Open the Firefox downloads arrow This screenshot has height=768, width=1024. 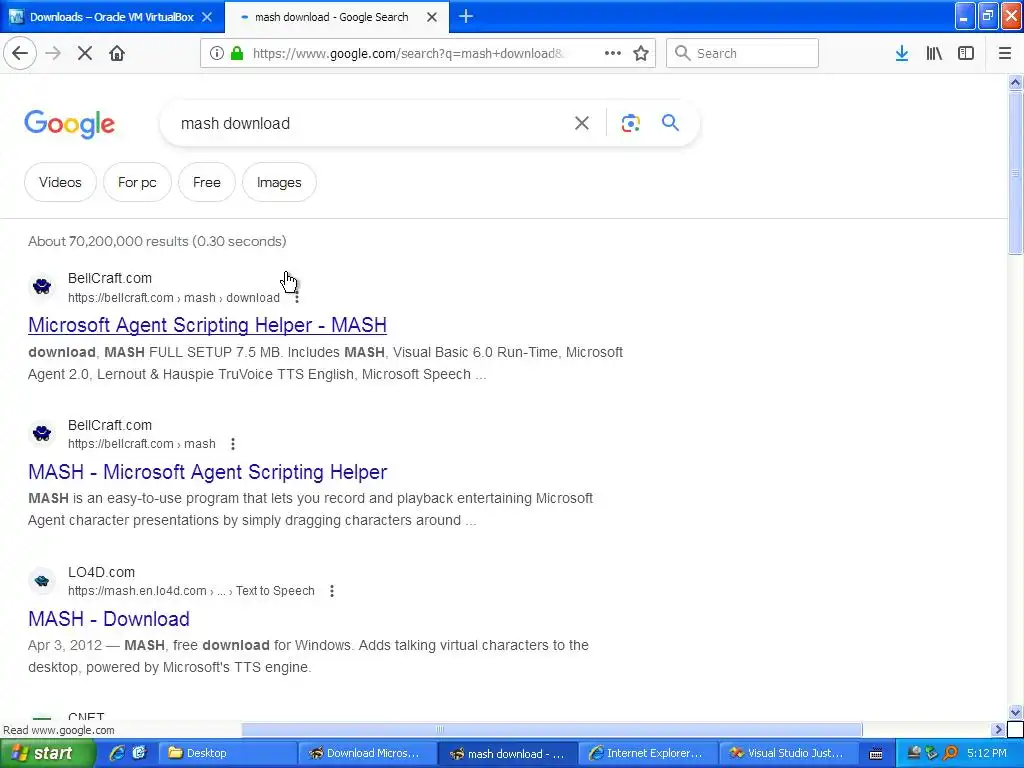[902, 54]
